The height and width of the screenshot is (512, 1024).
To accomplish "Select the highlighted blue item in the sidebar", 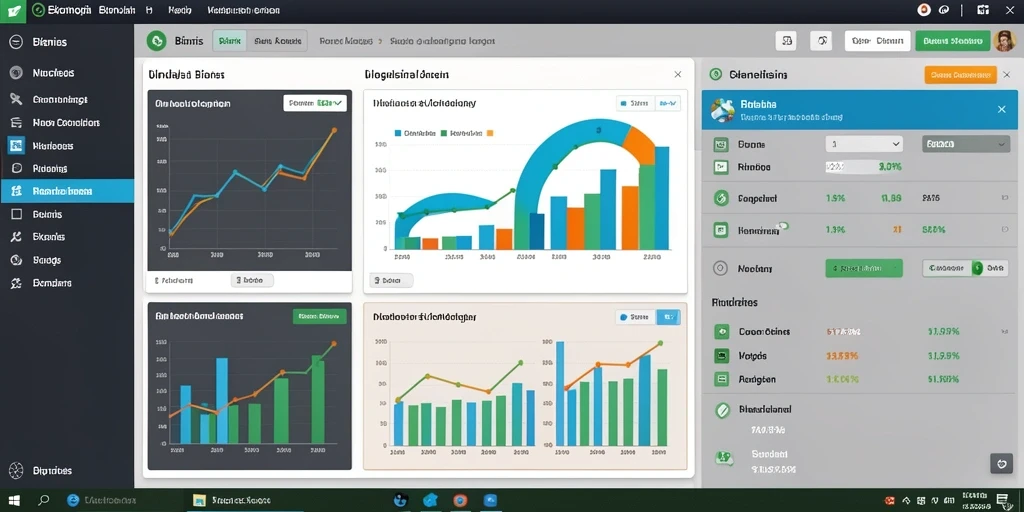I will point(67,191).
